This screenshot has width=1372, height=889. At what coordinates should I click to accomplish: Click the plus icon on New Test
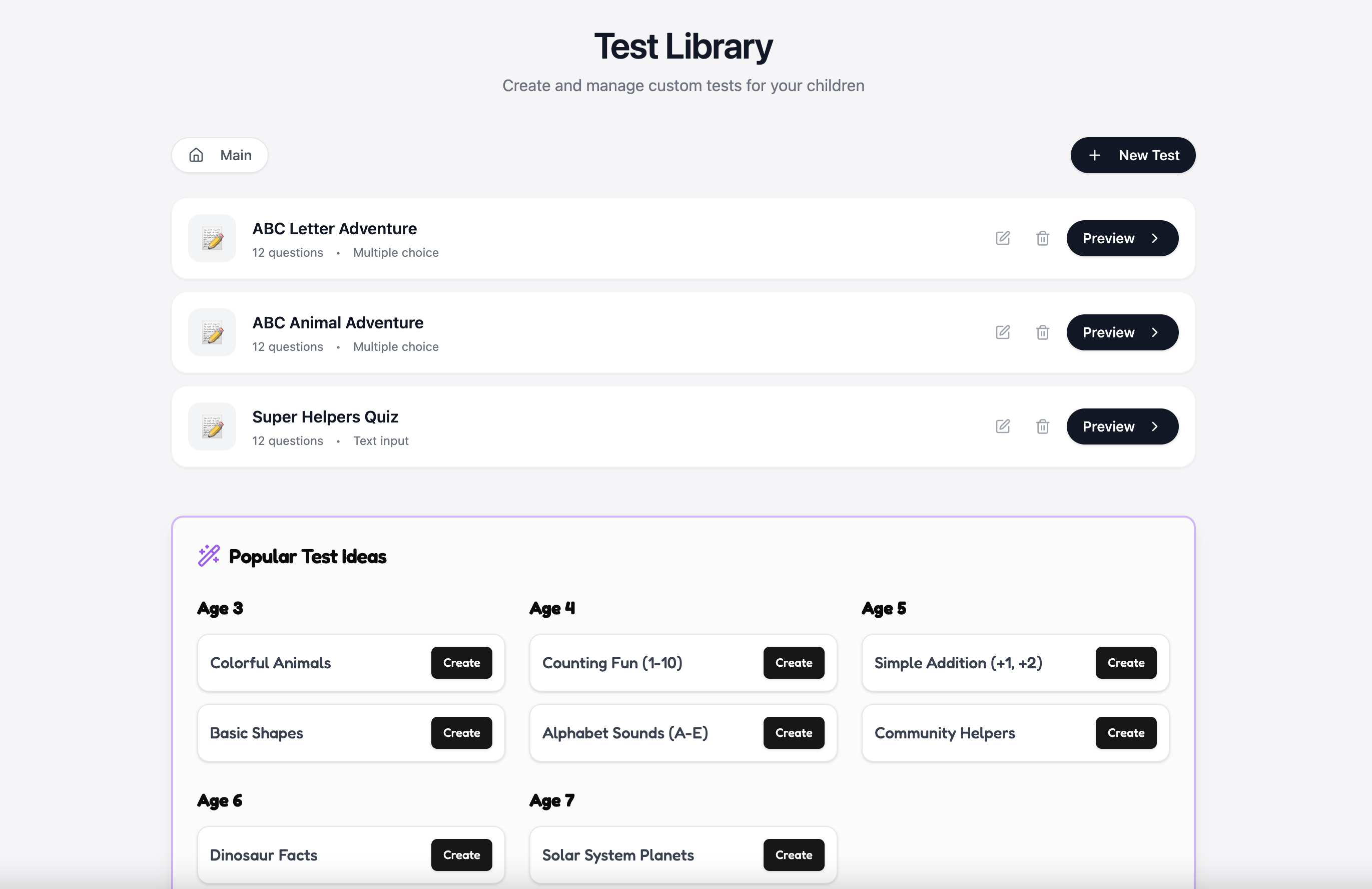tap(1095, 155)
